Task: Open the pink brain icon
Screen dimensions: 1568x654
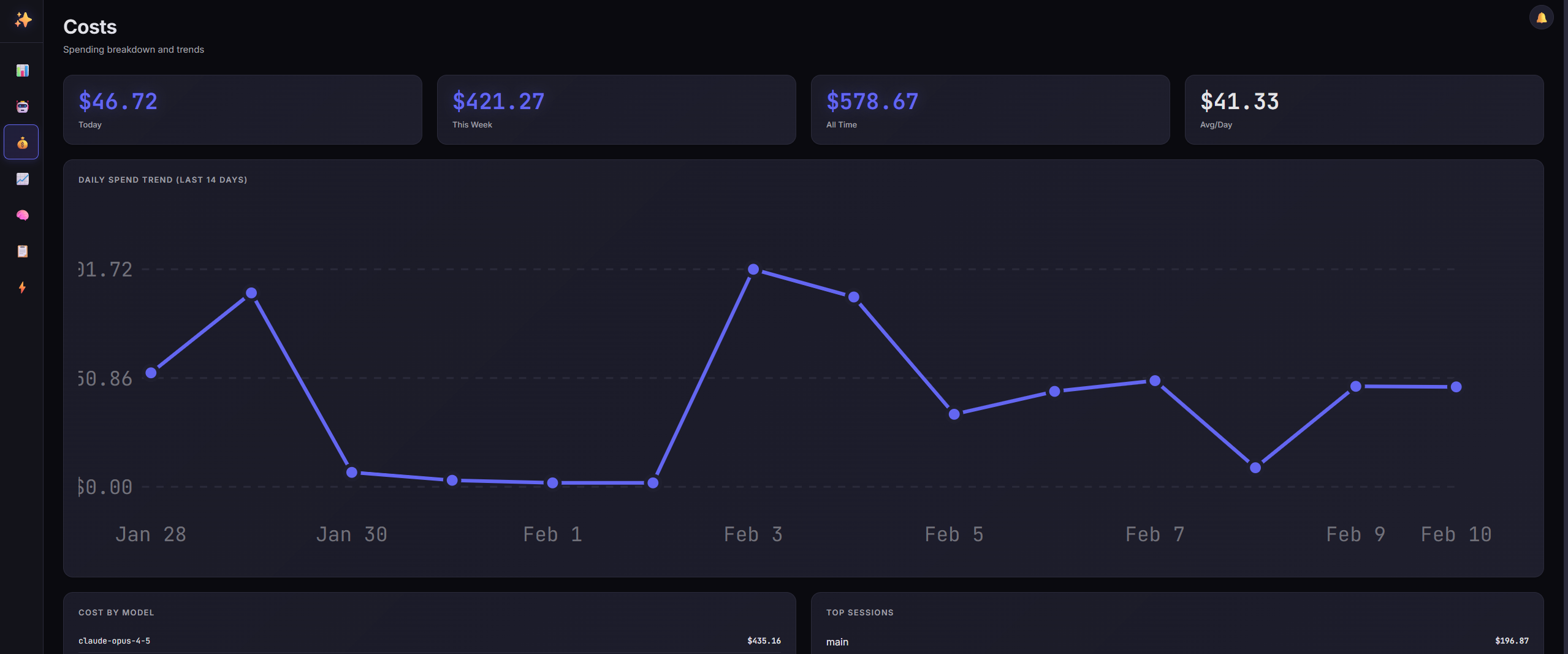Action: pyautogui.click(x=23, y=215)
